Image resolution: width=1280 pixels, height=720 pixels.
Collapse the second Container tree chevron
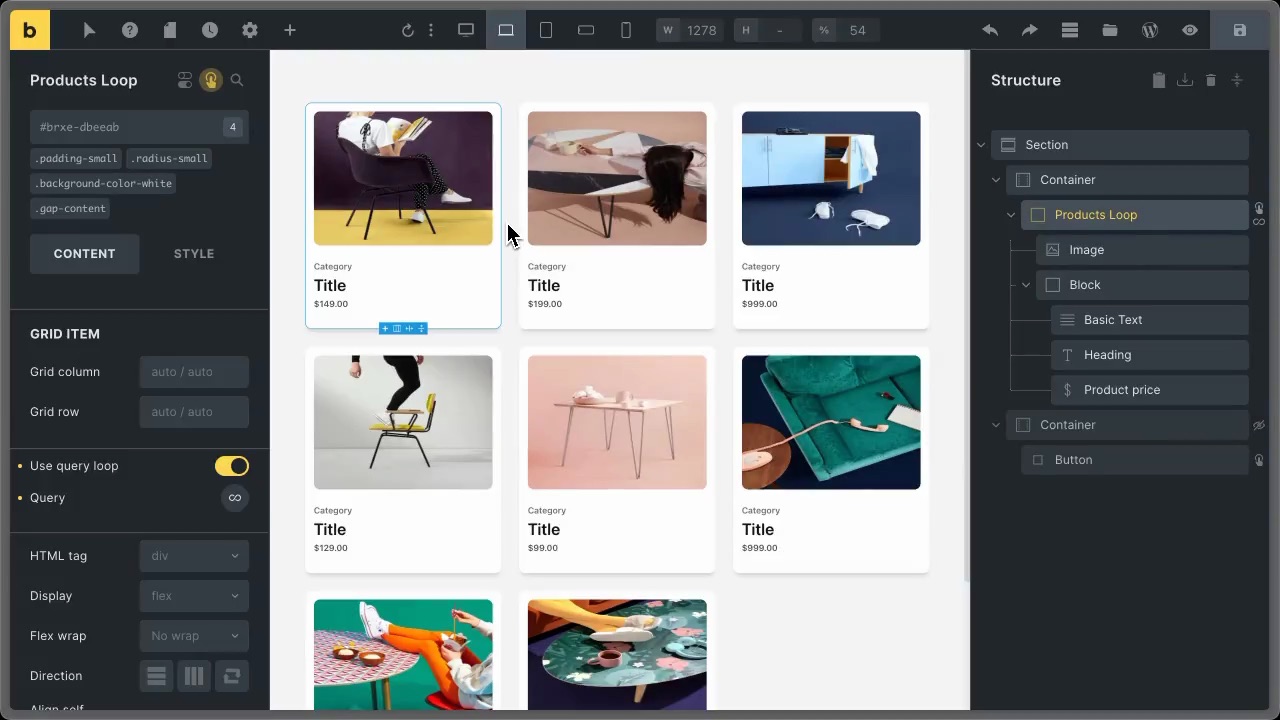click(996, 425)
